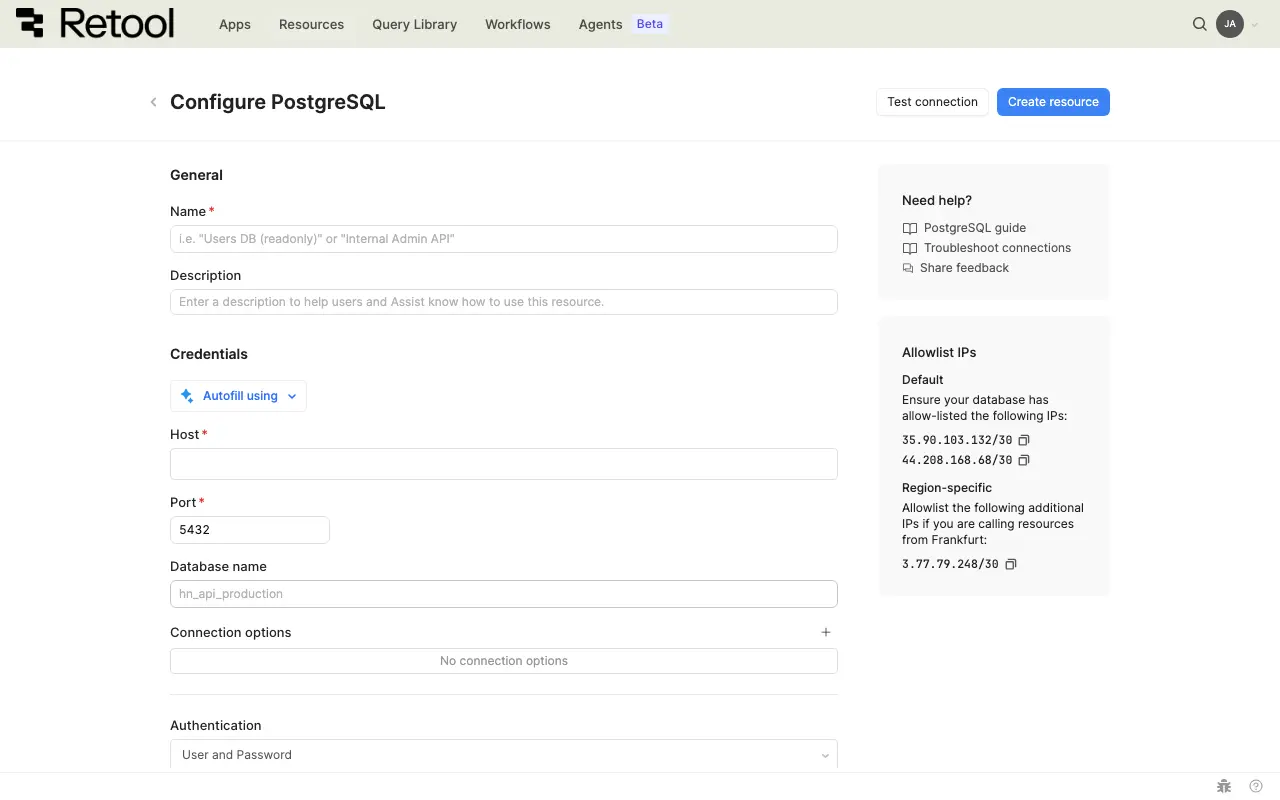Image resolution: width=1280 pixels, height=800 pixels.
Task: Focus the resource Name field
Action: 503,239
